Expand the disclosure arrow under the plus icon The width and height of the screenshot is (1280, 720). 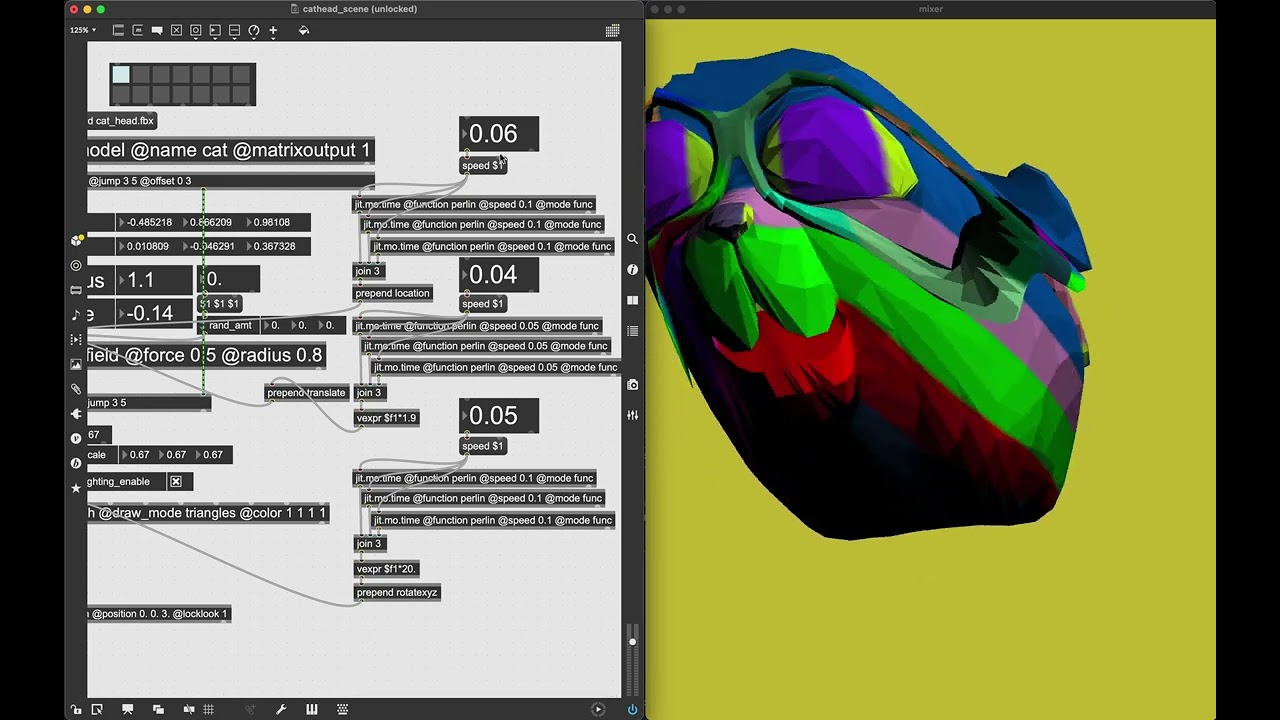[273, 39]
